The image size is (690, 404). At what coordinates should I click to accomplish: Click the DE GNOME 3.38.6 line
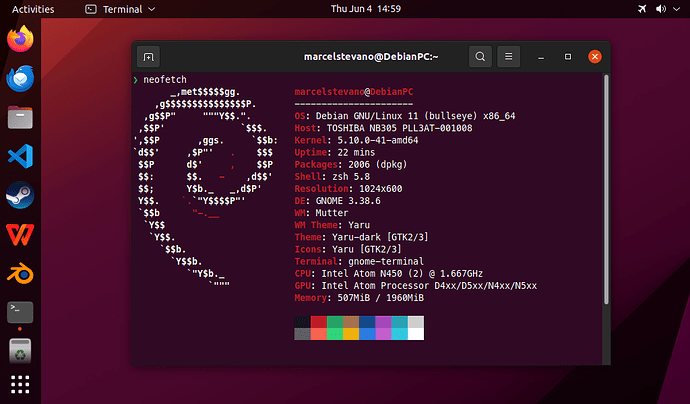[x=338, y=201]
